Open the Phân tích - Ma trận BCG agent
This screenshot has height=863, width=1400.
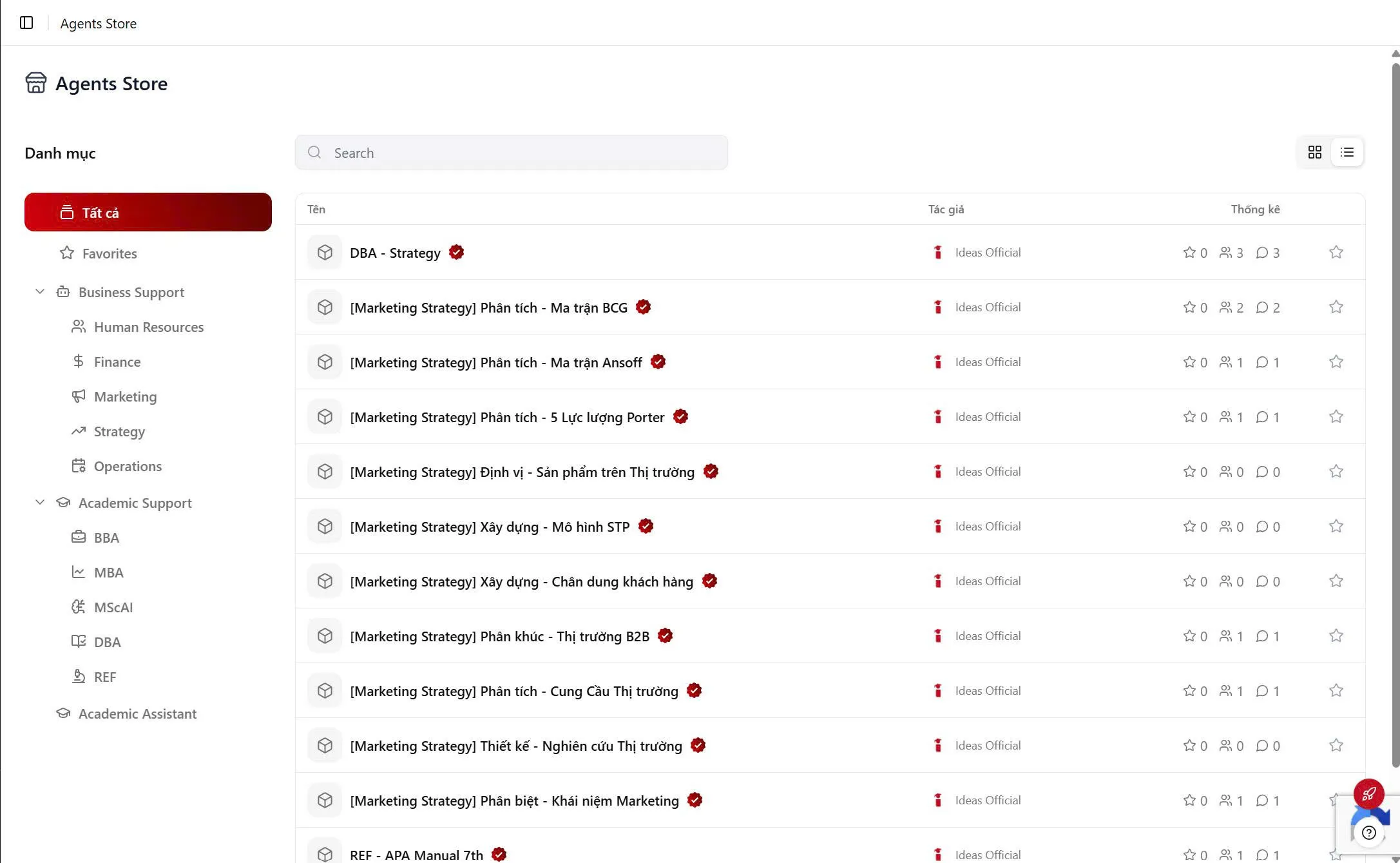tap(489, 307)
